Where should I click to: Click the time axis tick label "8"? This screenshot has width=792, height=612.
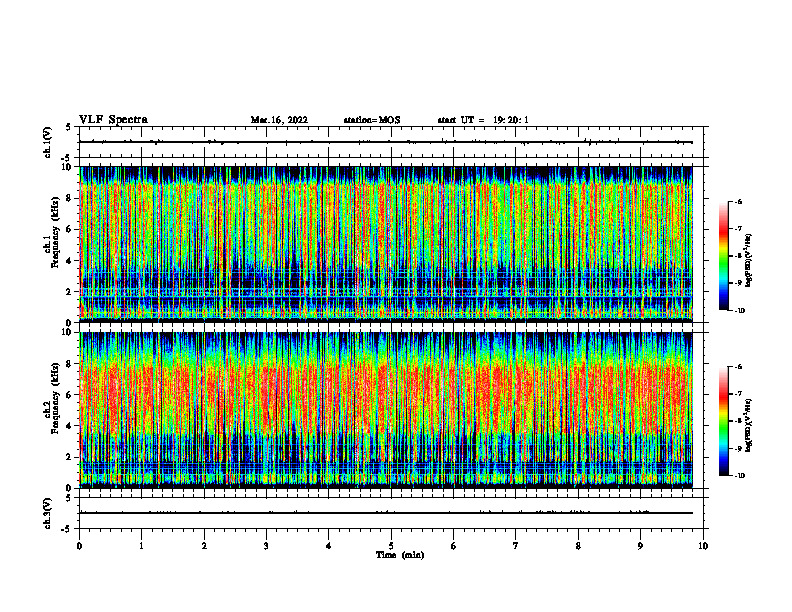coord(578,546)
